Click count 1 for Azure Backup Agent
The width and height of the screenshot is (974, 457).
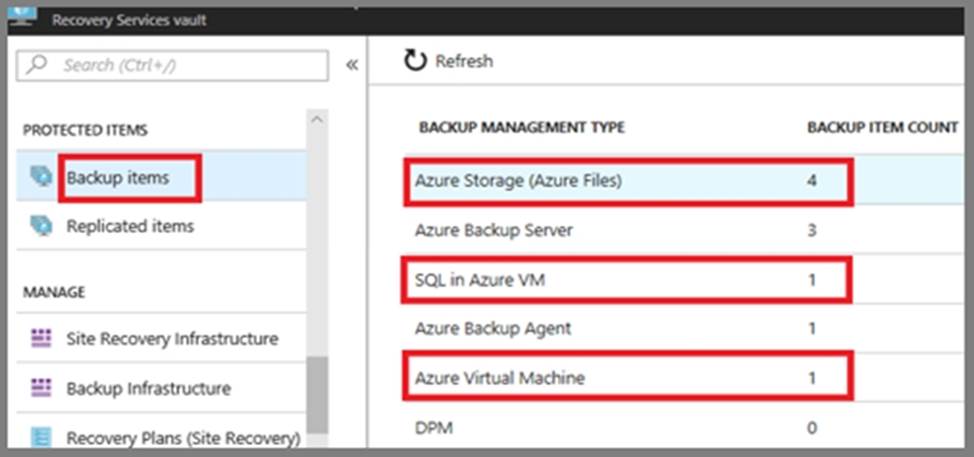coord(812,328)
